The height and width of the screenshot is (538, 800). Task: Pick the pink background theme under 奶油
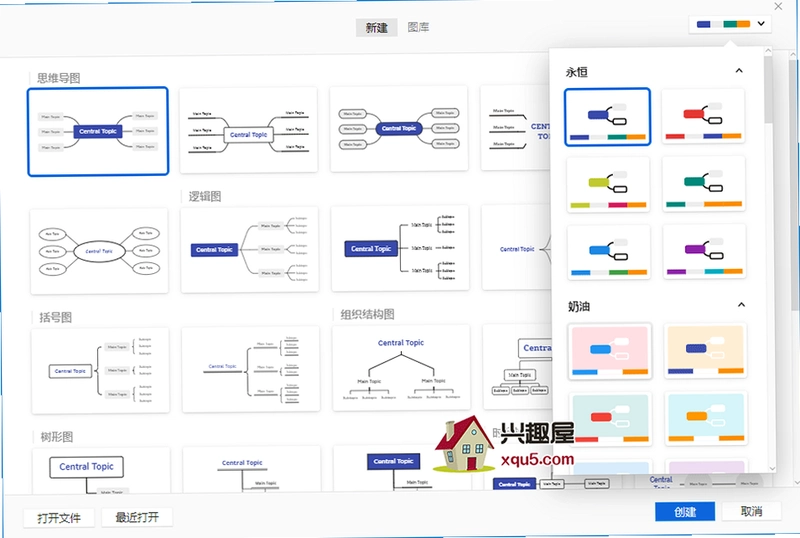point(610,351)
